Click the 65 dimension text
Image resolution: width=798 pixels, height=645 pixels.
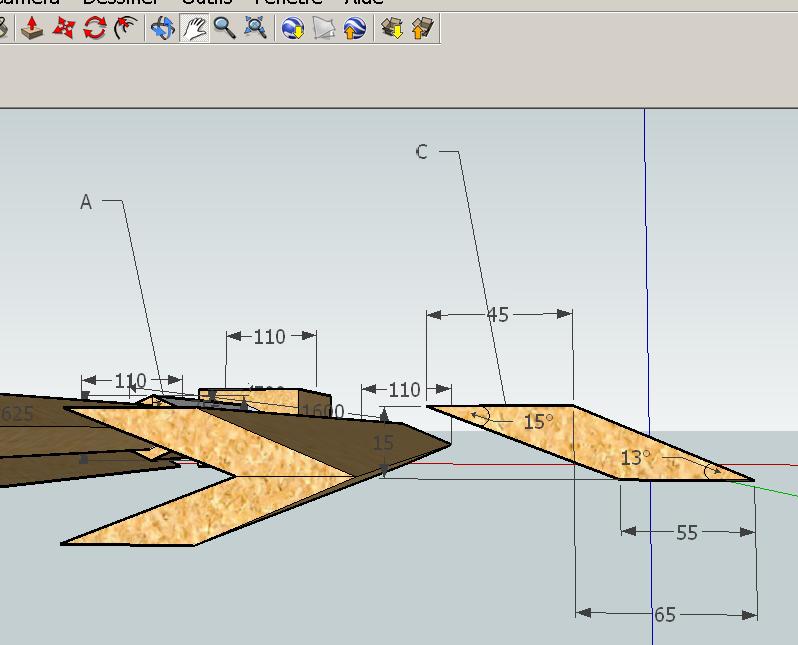click(x=665, y=615)
